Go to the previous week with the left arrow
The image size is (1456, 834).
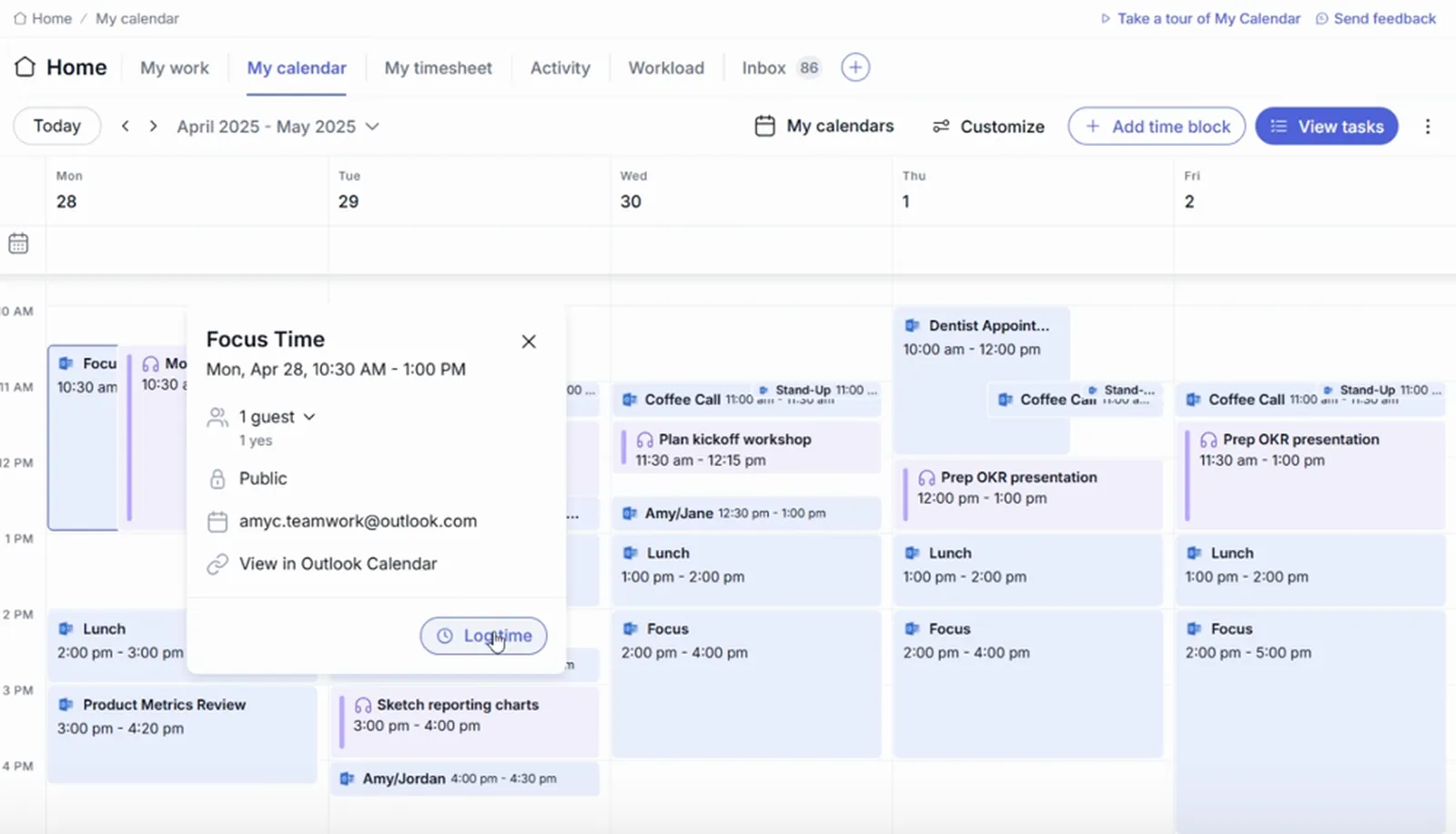click(x=126, y=127)
